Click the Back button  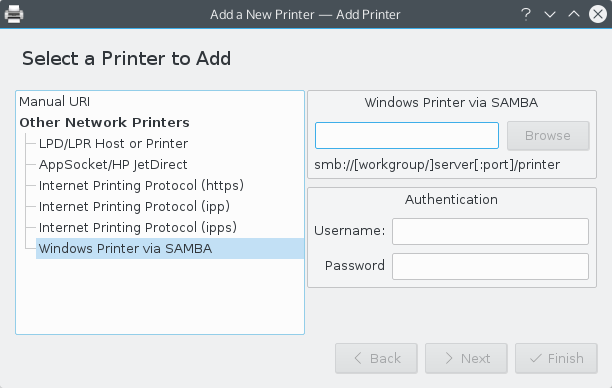pyautogui.click(x=376, y=358)
